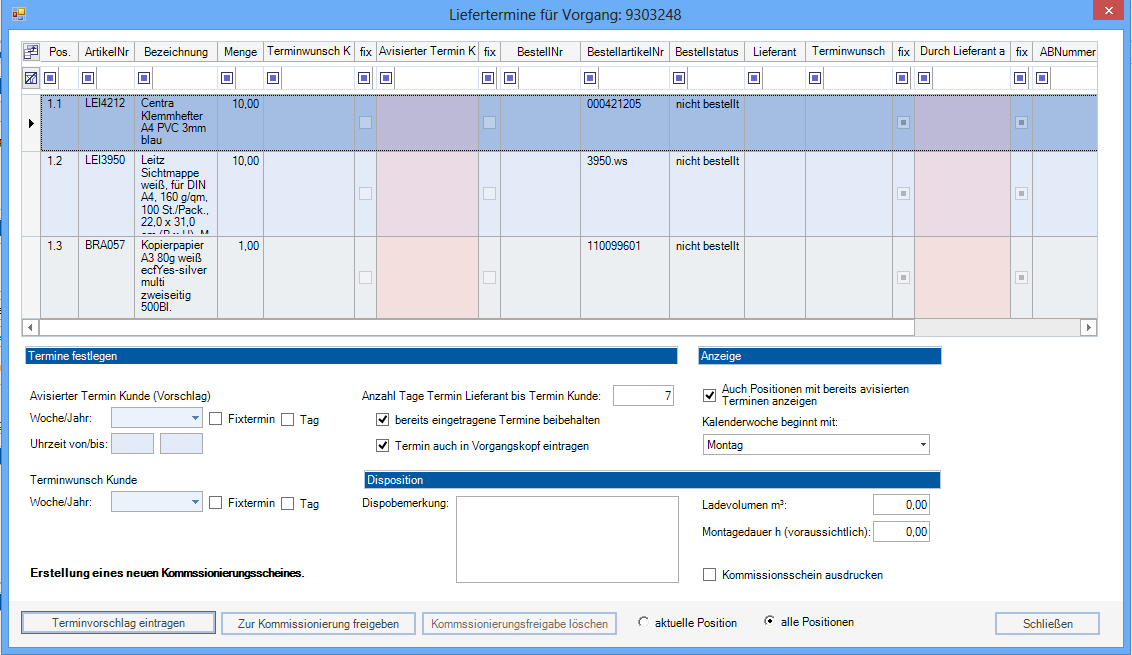Click the application icon in the title bar
This screenshot has height=655, width=1132.
pyautogui.click(x=17, y=15)
